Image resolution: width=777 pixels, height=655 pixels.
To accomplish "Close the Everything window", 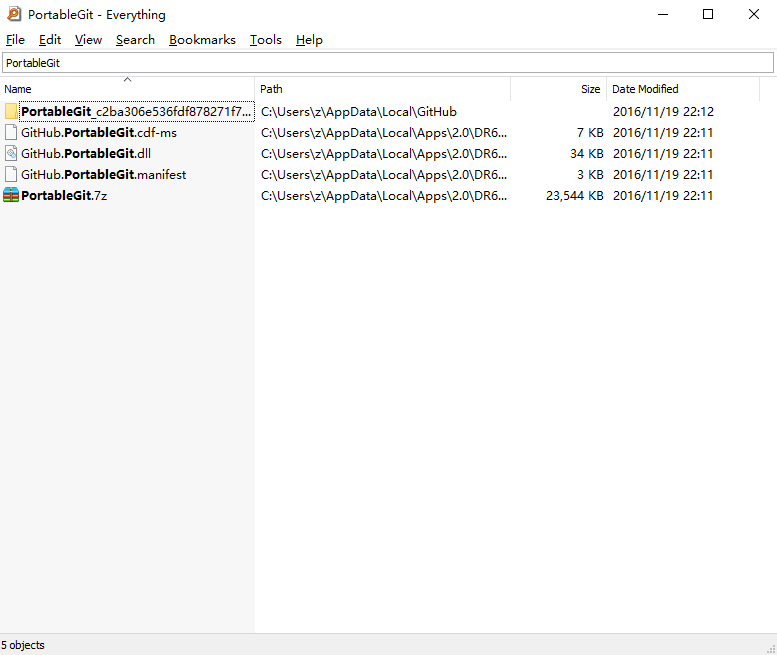I will [x=754, y=14].
